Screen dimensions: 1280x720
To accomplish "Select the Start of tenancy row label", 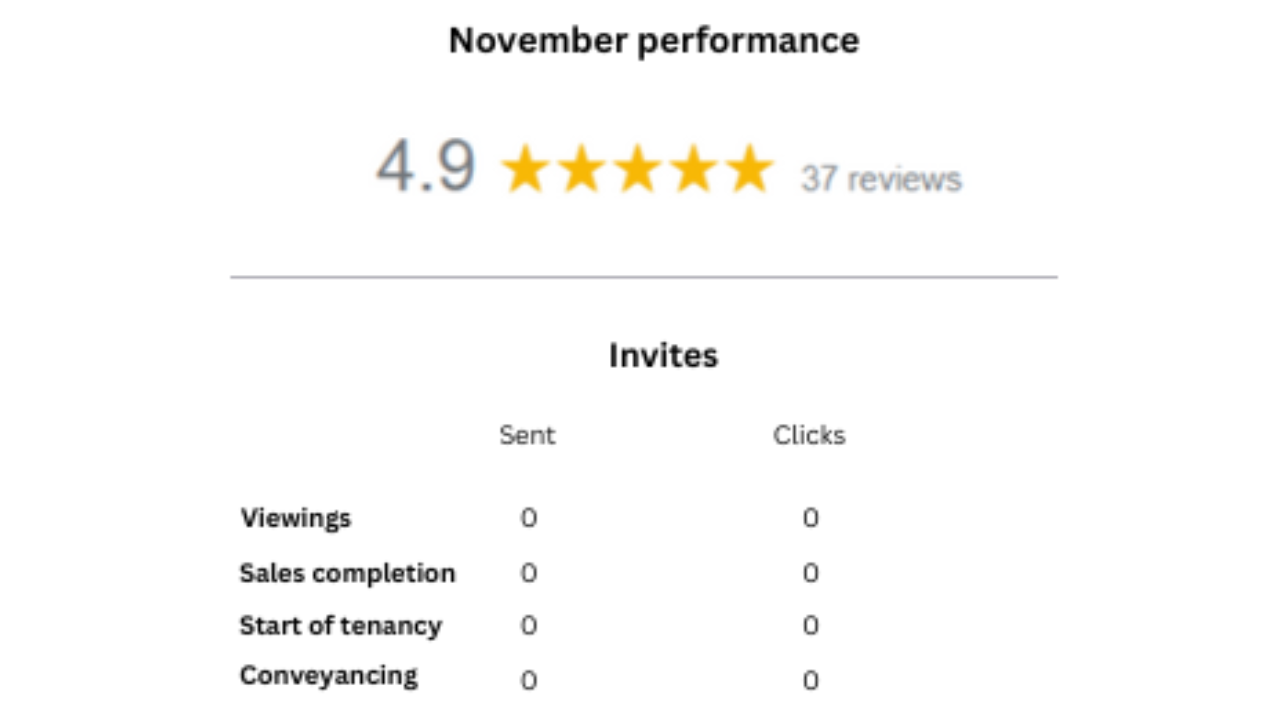I will [340, 626].
